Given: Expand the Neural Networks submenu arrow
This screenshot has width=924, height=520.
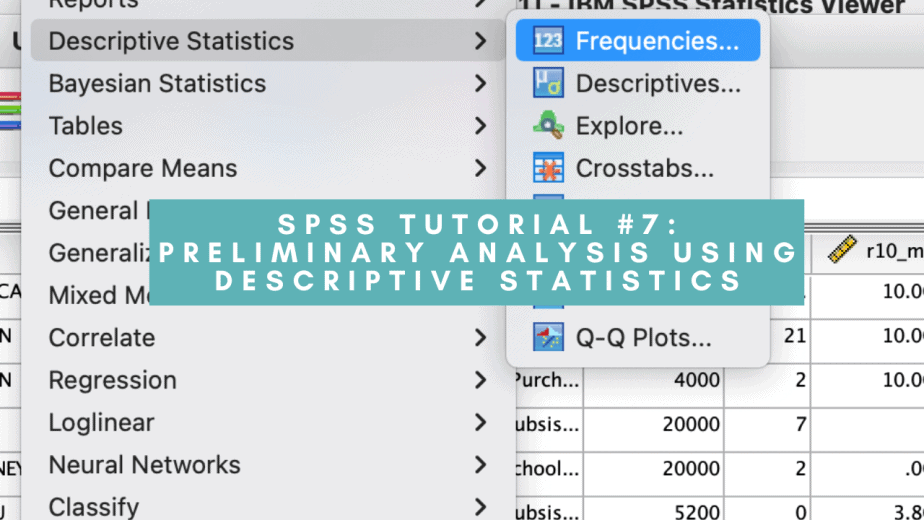Looking at the screenshot, I should [x=481, y=465].
